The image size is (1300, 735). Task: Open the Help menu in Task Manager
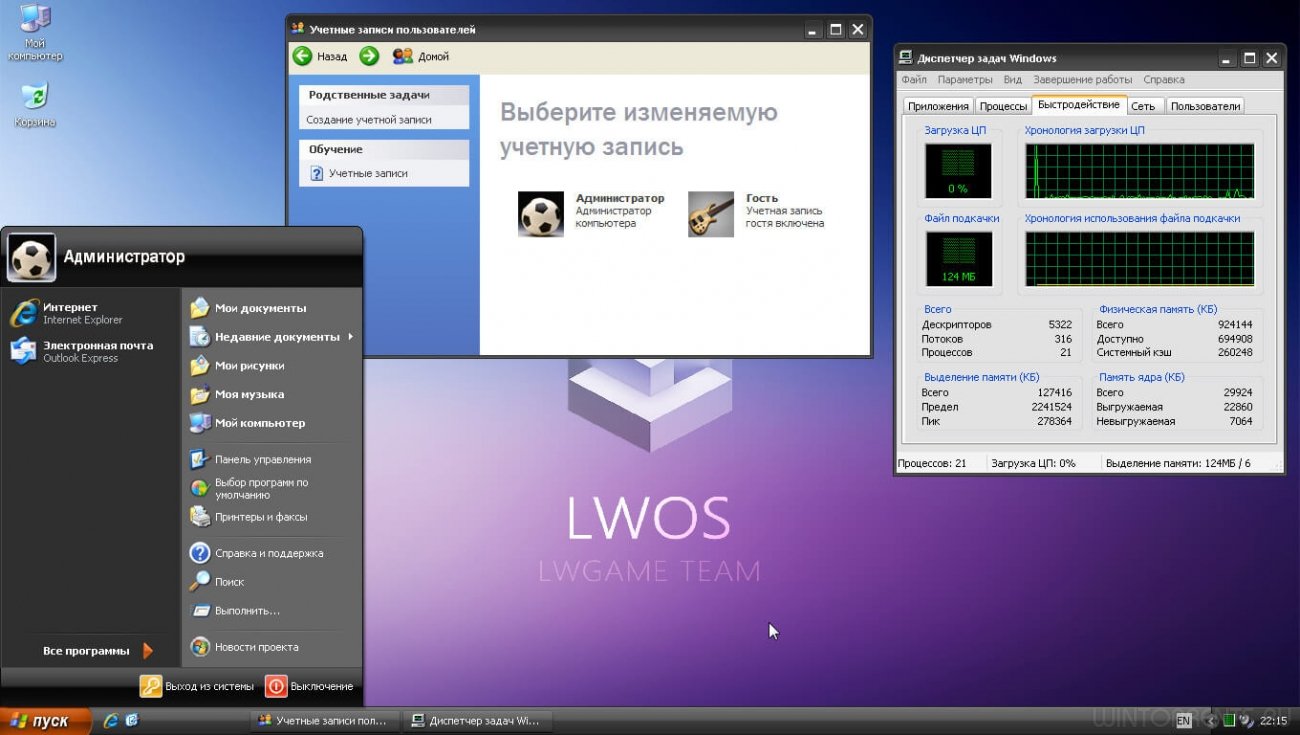(1164, 79)
